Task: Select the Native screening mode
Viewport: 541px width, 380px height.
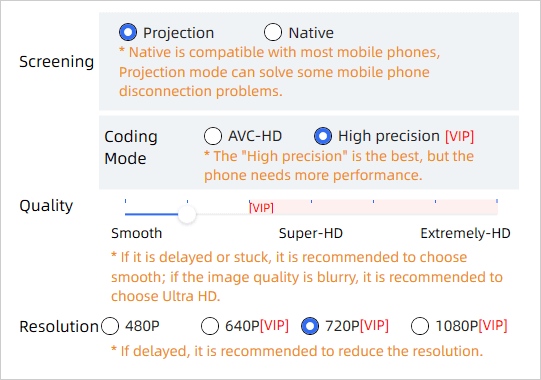Action: 273,32
